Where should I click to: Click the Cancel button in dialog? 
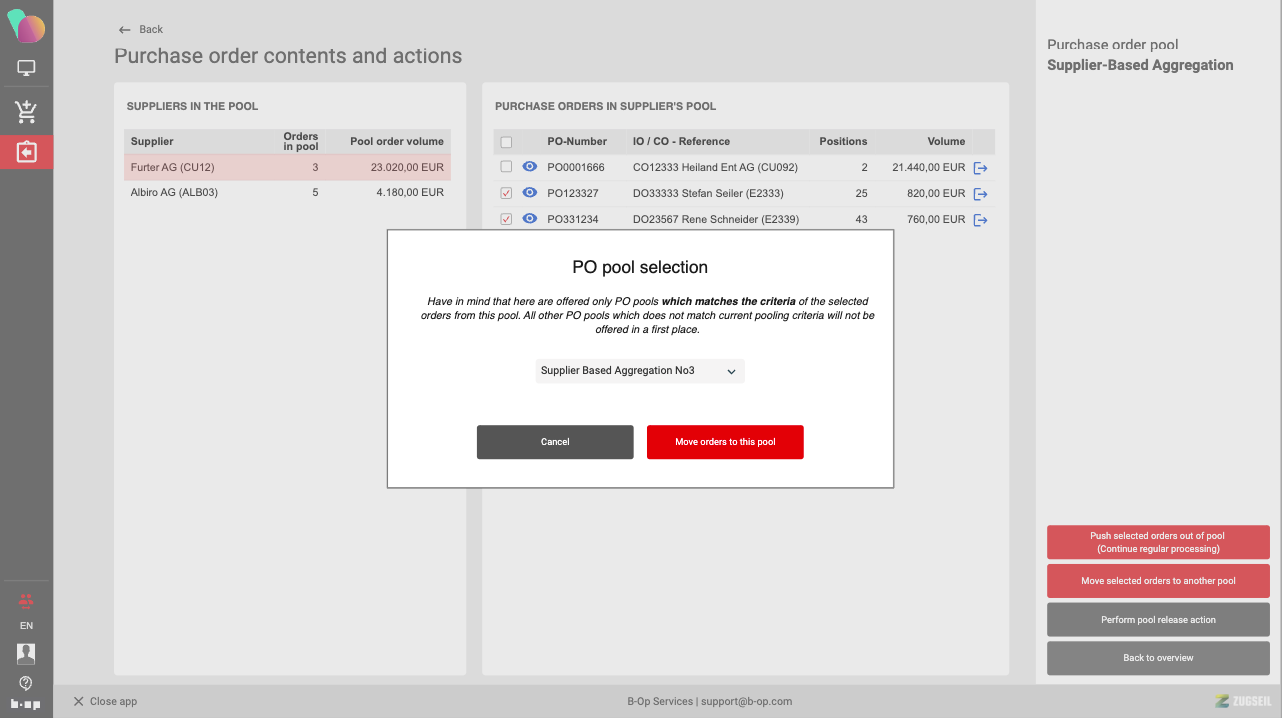(x=555, y=442)
